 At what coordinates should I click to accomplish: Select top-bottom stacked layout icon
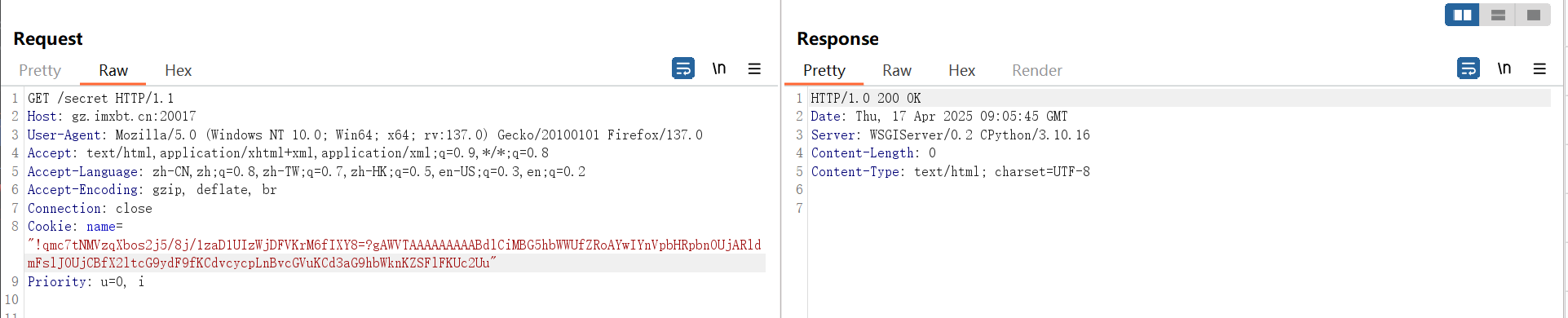coord(1498,15)
